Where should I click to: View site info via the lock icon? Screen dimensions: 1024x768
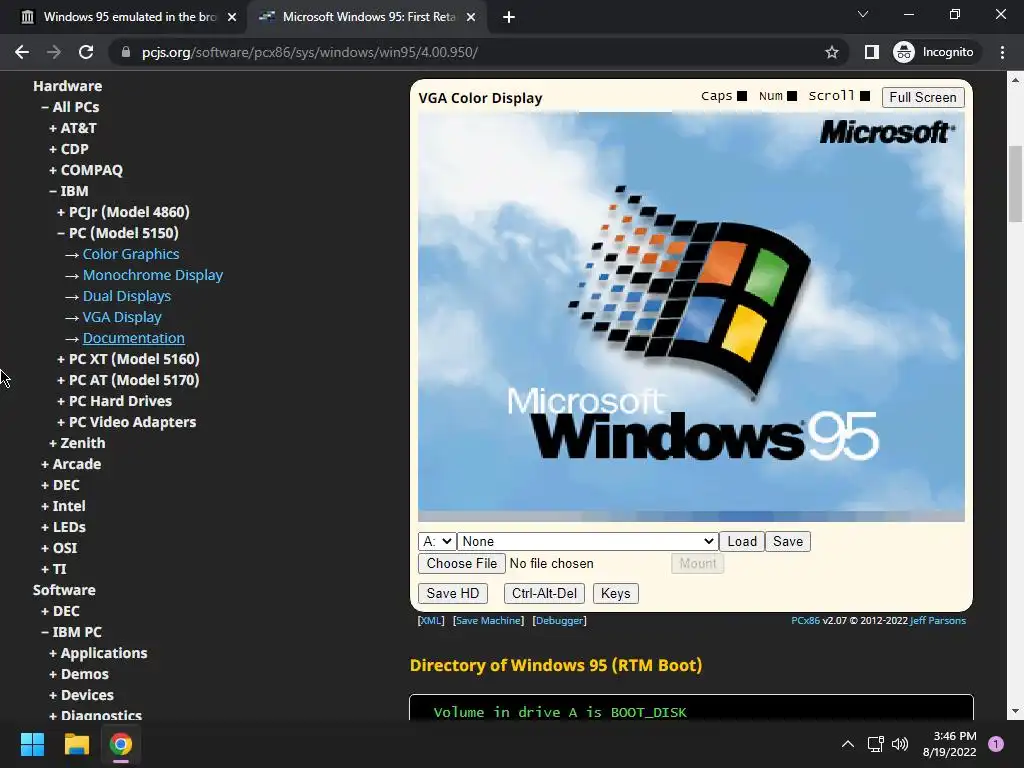[x=125, y=52]
